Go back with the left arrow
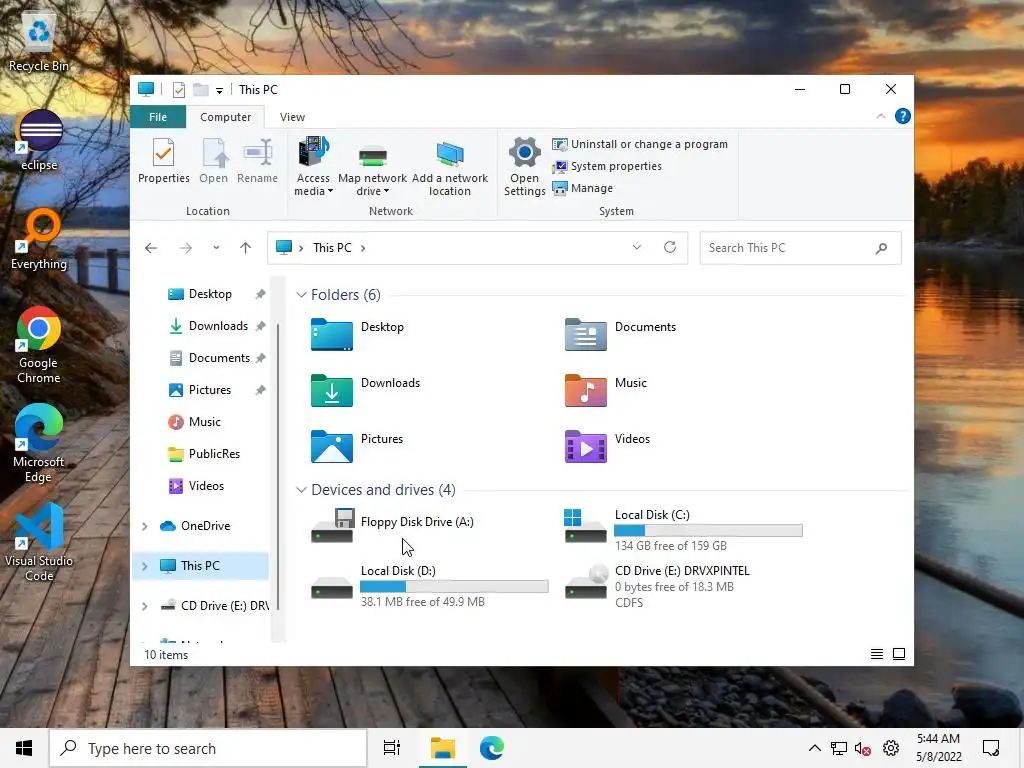The height and width of the screenshot is (768, 1024). pos(151,248)
